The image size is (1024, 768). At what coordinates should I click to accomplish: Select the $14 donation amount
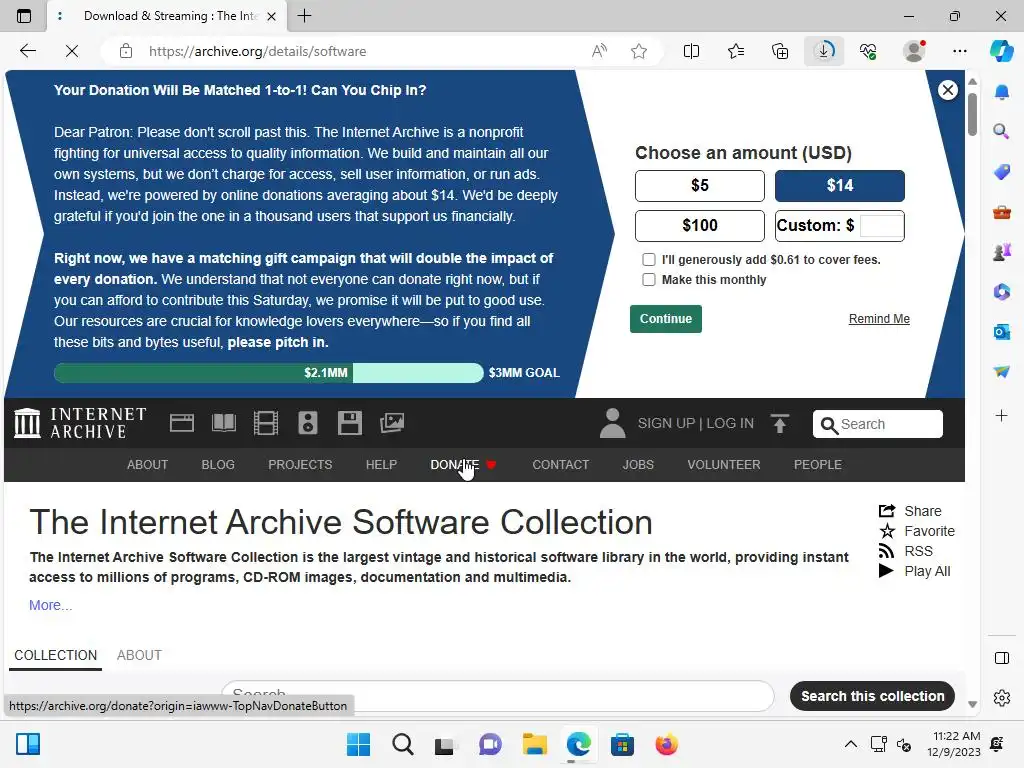point(840,185)
